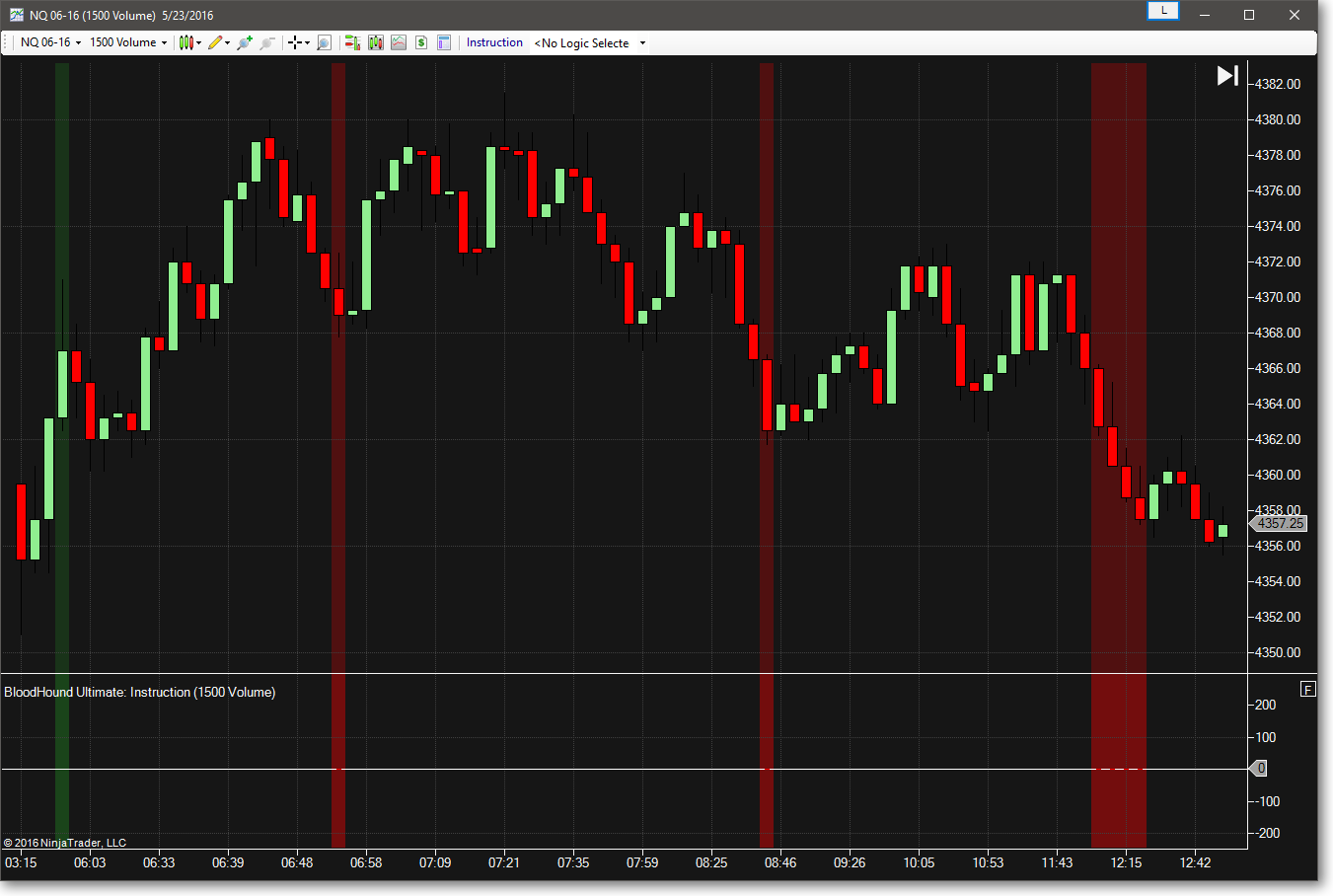
Task: Click the 07:21 time axis label
Action: pos(504,862)
